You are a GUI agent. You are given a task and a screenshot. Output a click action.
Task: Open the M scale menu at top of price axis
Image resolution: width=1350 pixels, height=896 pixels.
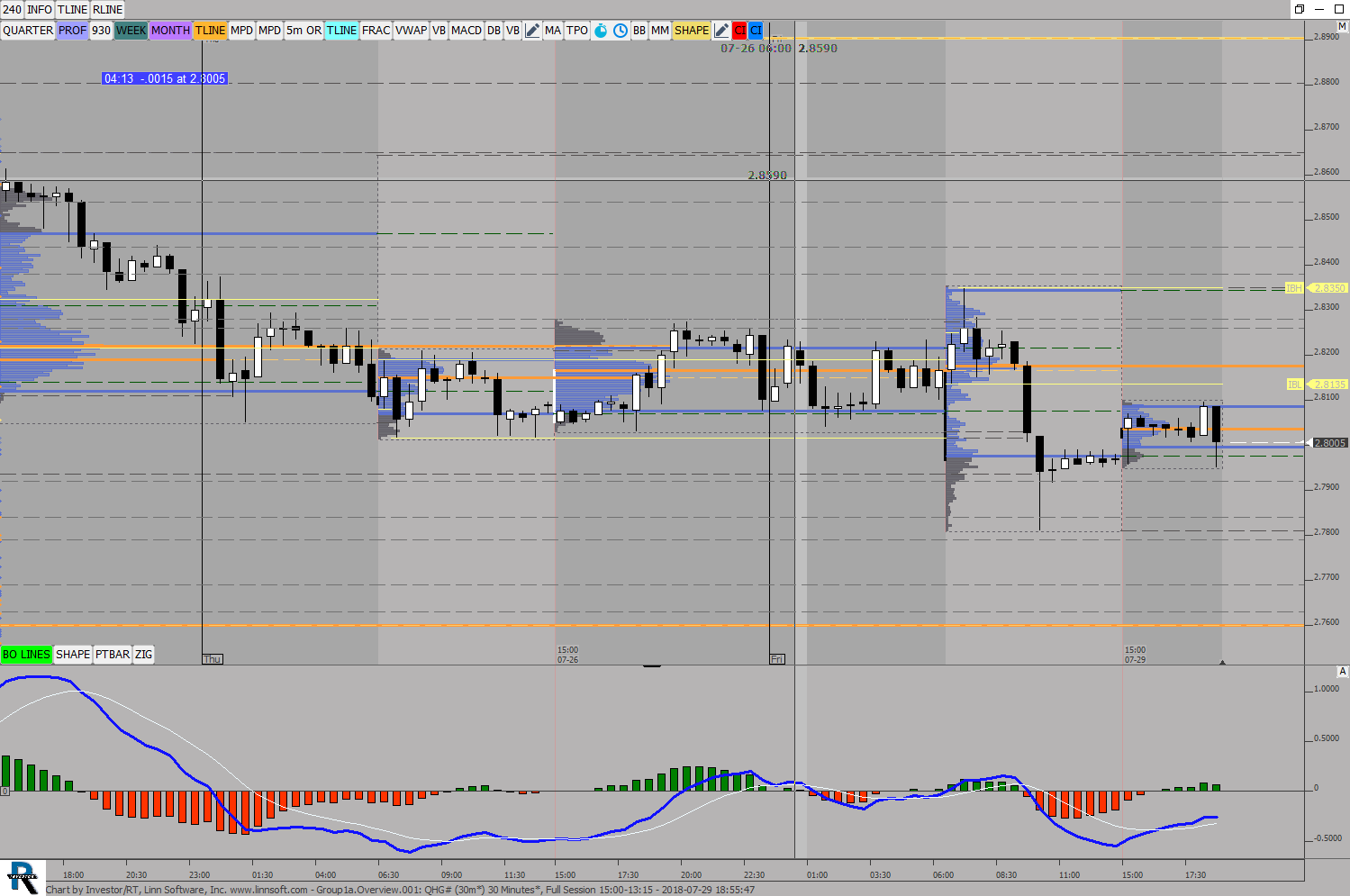1342,26
